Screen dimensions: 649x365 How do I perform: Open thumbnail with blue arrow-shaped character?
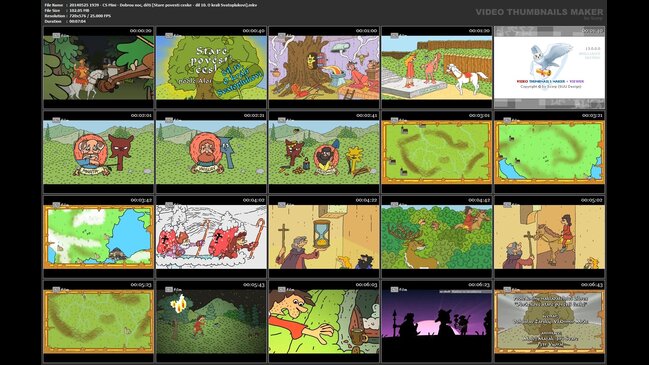pyautogui.click(x=211, y=152)
